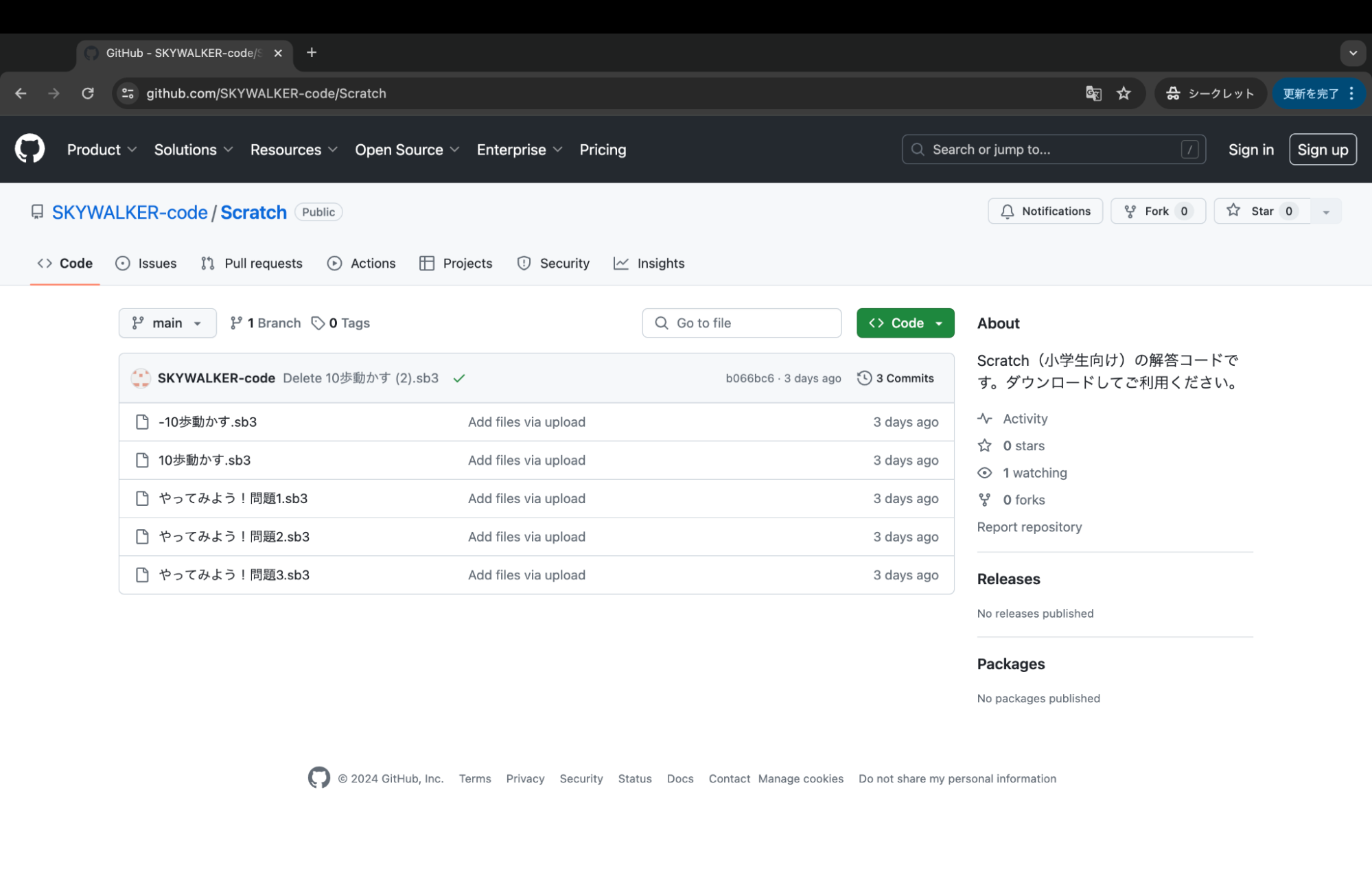Switch to the Projects tab
Image resolution: width=1372 pixels, height=893 pixels.
(x=456, y=264)
